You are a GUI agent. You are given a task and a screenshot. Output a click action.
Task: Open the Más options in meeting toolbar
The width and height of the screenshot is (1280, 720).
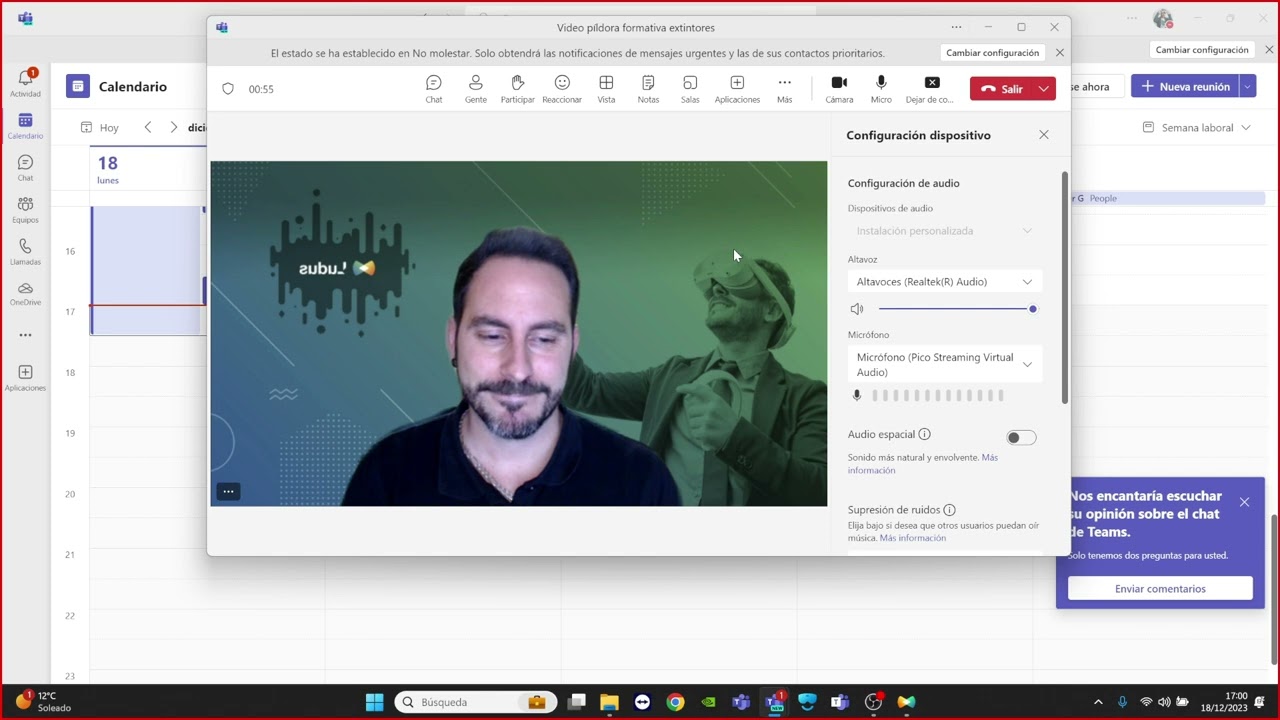(784, 89)
